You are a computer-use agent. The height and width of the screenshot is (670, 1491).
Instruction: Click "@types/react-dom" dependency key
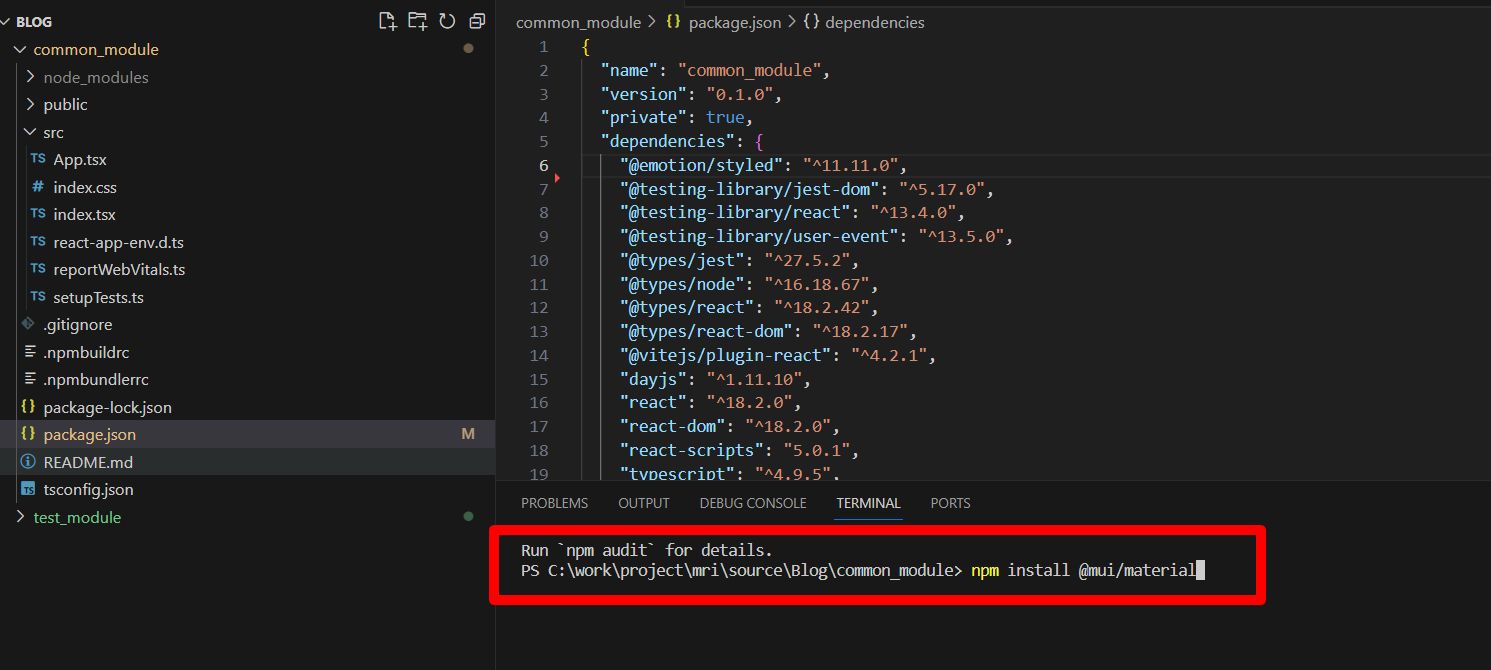[x=707, y=331]
